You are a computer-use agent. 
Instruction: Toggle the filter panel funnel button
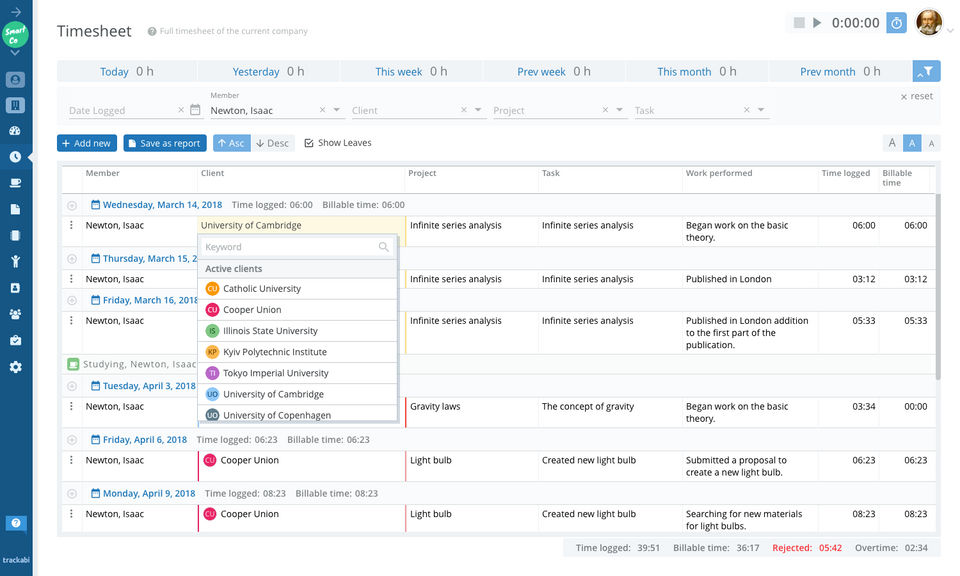click(x=926, y=71)
